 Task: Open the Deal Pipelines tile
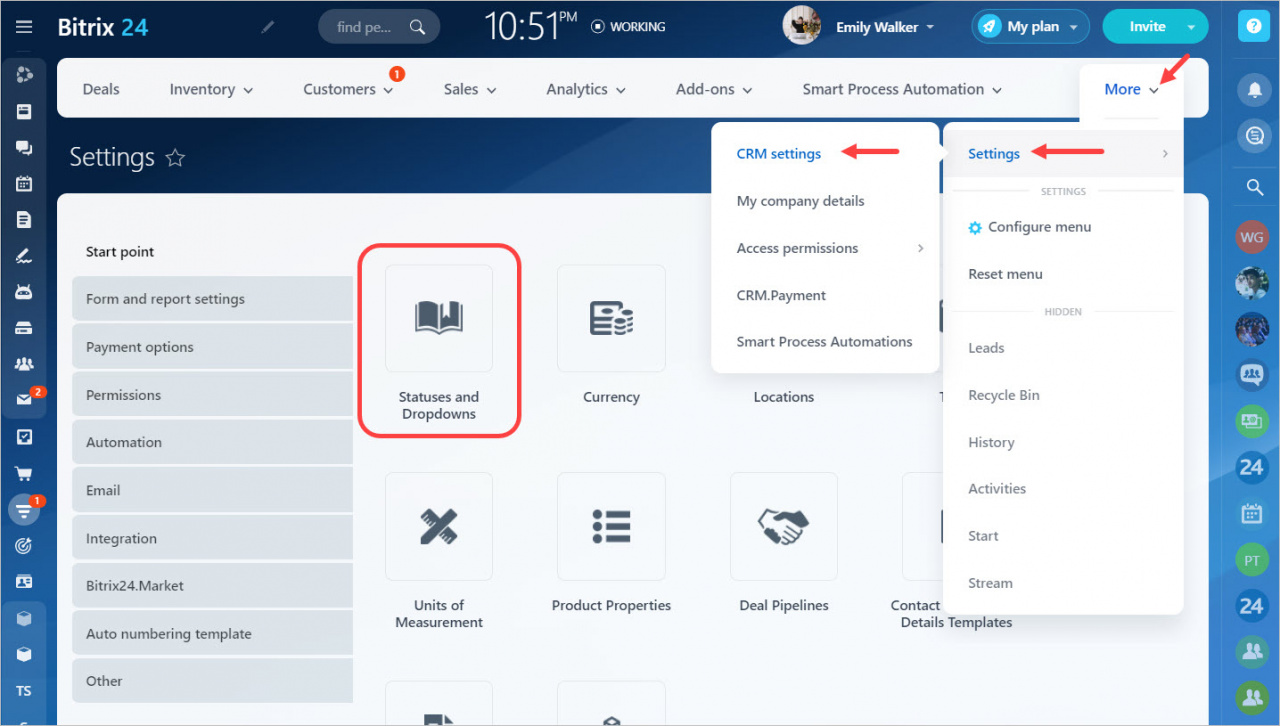coord(784,543)
